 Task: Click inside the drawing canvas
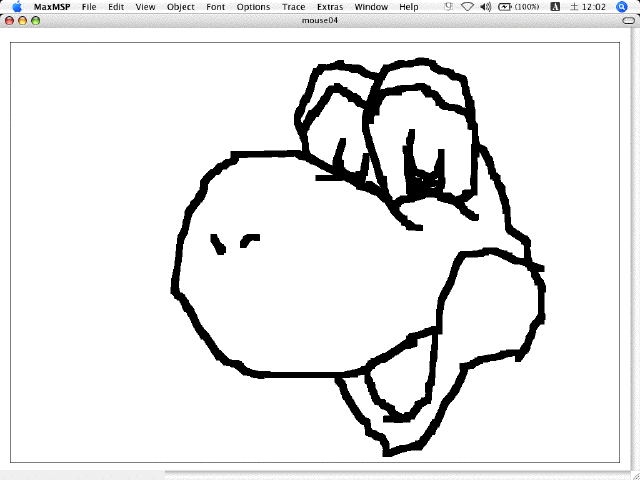click(315, 252)
